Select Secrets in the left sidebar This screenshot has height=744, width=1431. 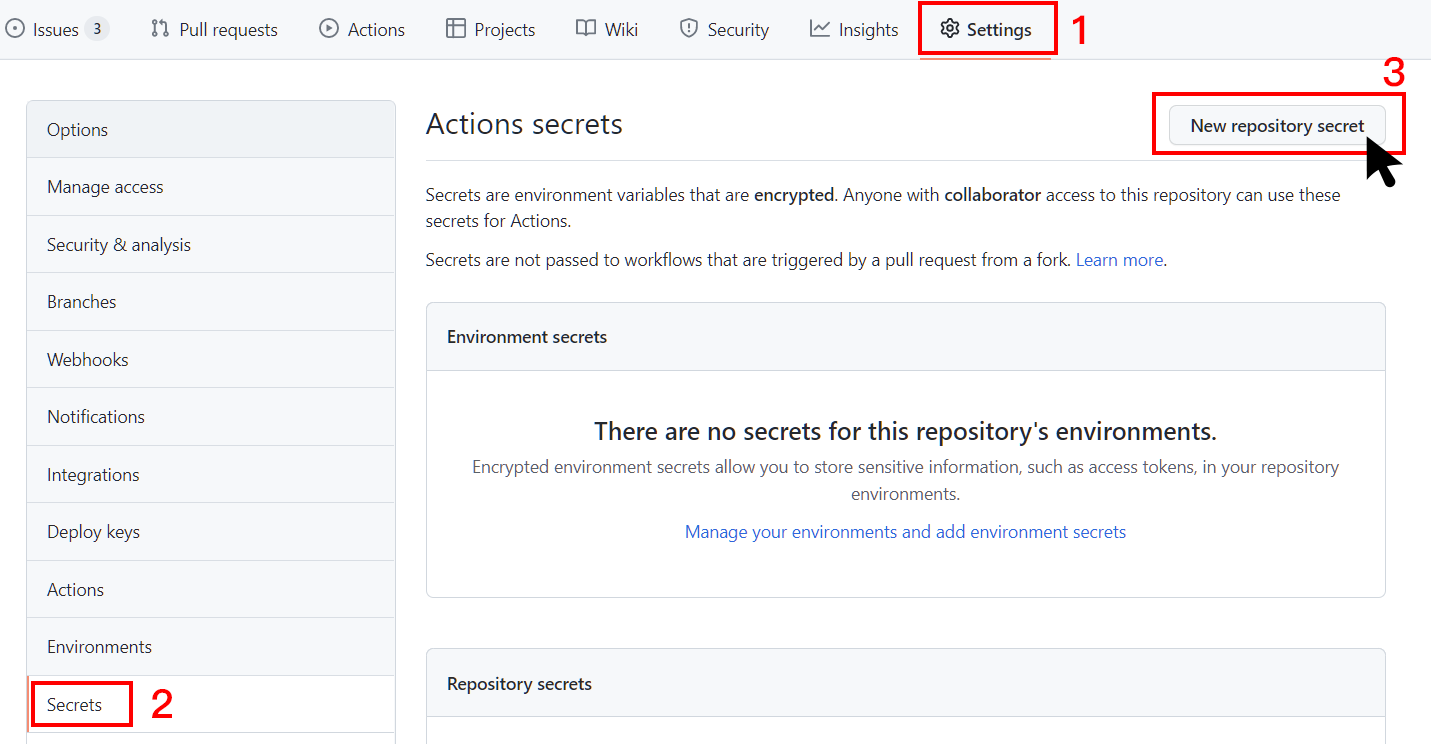[x=74, y=705]
